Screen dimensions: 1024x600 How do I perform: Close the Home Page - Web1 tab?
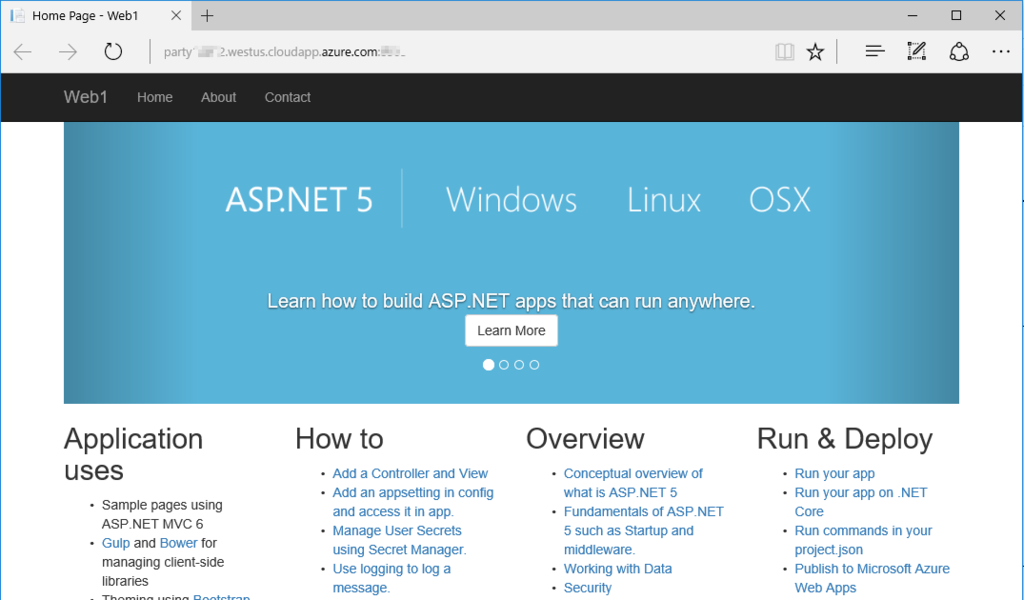(176, 16)
